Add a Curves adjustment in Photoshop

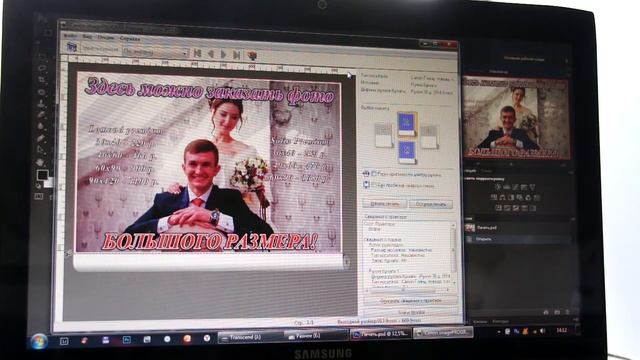pyautogui.click(x=515, y=187)
